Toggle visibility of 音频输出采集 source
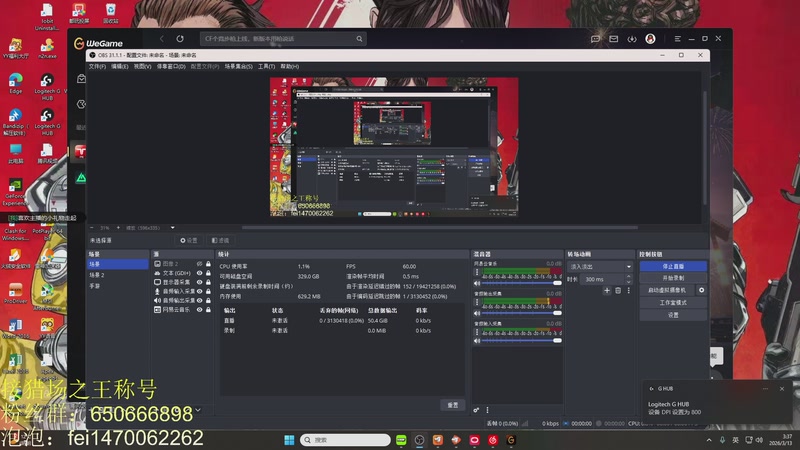The width and height of the screenshot is (800, 450). [x=199, y=301]
